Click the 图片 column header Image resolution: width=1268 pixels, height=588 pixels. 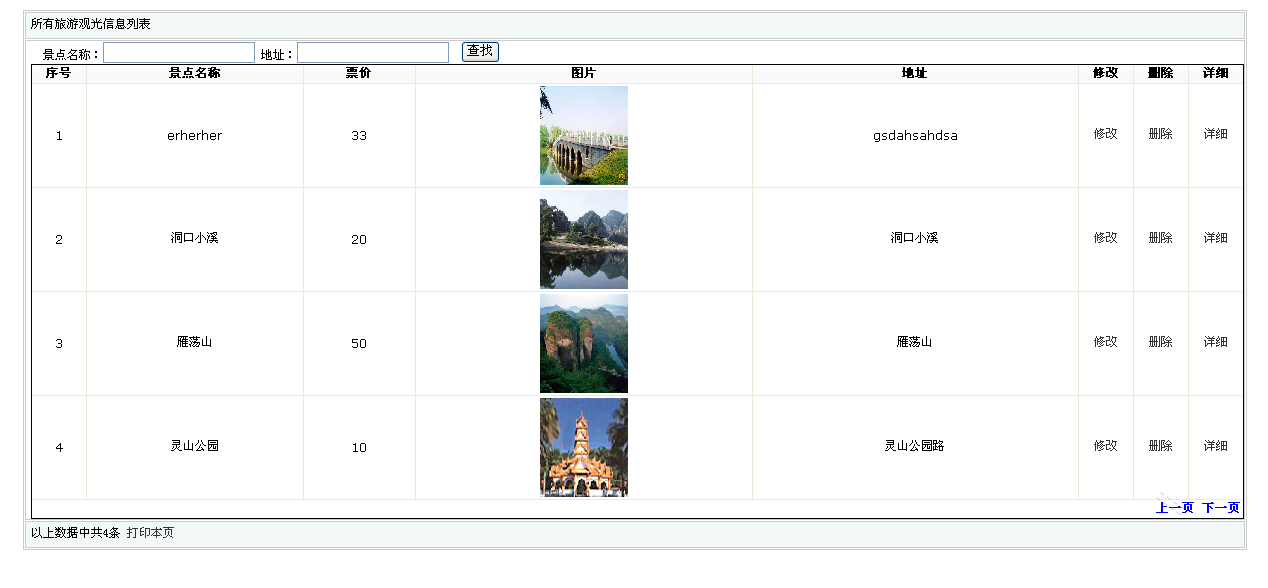coord(584,74)
